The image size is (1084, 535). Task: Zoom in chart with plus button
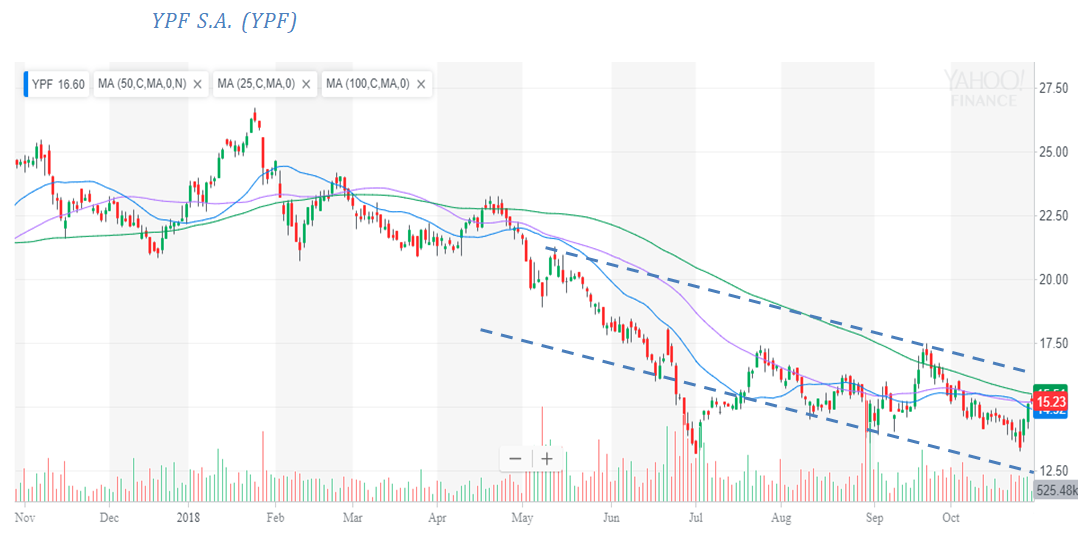coord(547,459)
